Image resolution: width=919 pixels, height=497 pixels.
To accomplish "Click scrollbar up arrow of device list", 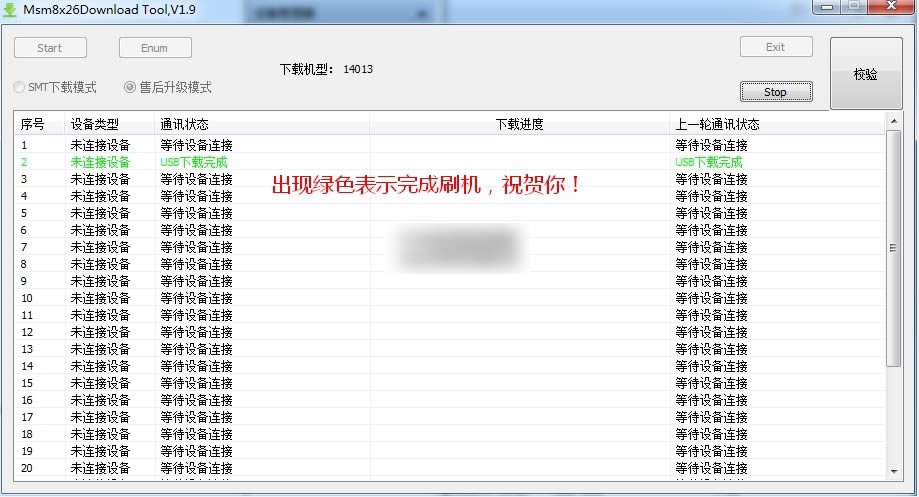I will (x=893, y=121).
